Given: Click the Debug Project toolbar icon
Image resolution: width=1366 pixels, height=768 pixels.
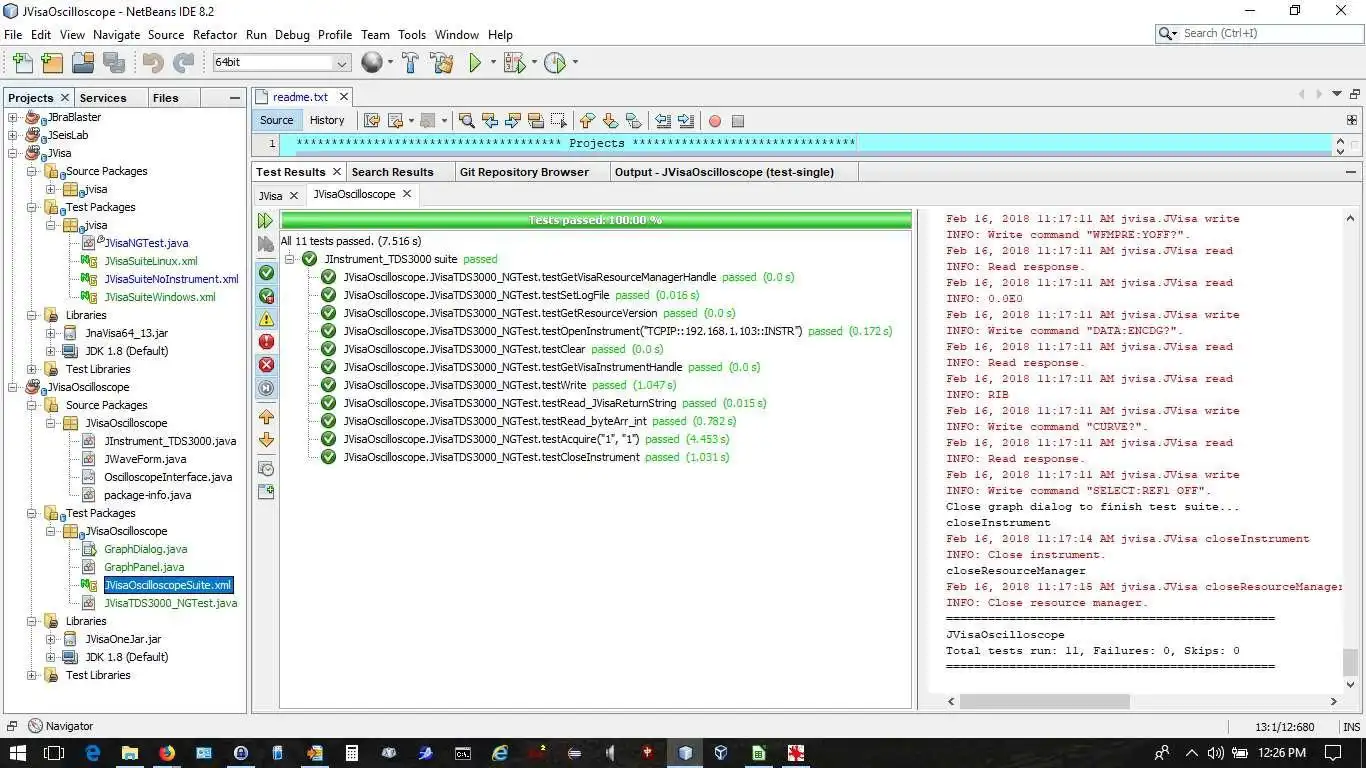Looking at the screenshot, I should (514, 63).
